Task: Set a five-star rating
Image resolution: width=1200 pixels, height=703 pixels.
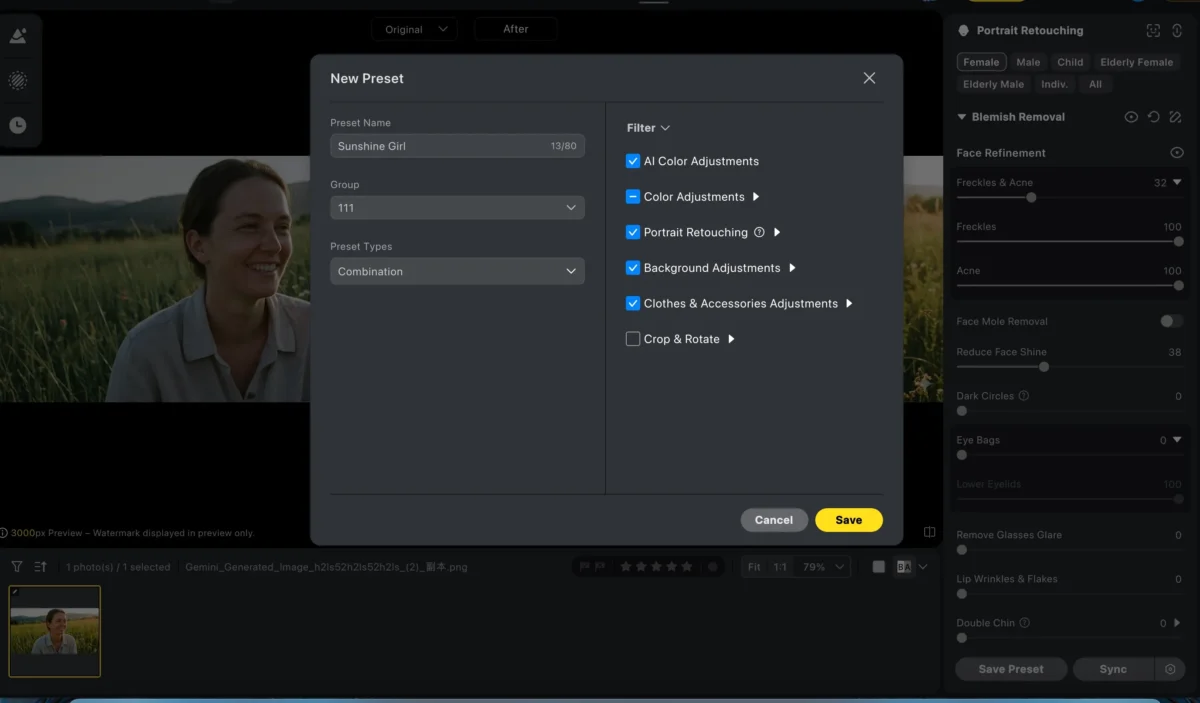Action: tap(687, 567)
